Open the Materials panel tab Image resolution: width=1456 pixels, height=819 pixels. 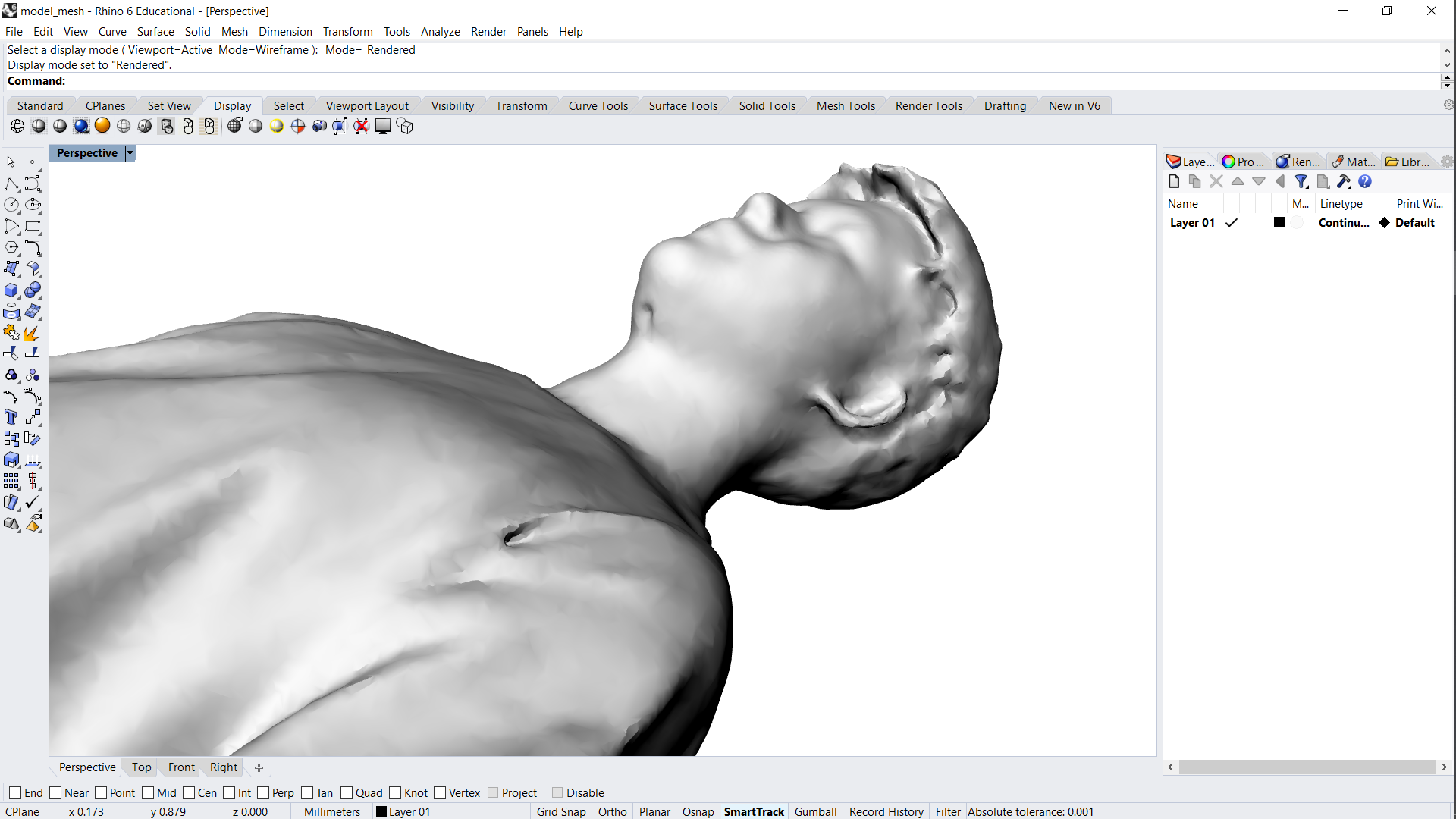tap(1354, 162)
